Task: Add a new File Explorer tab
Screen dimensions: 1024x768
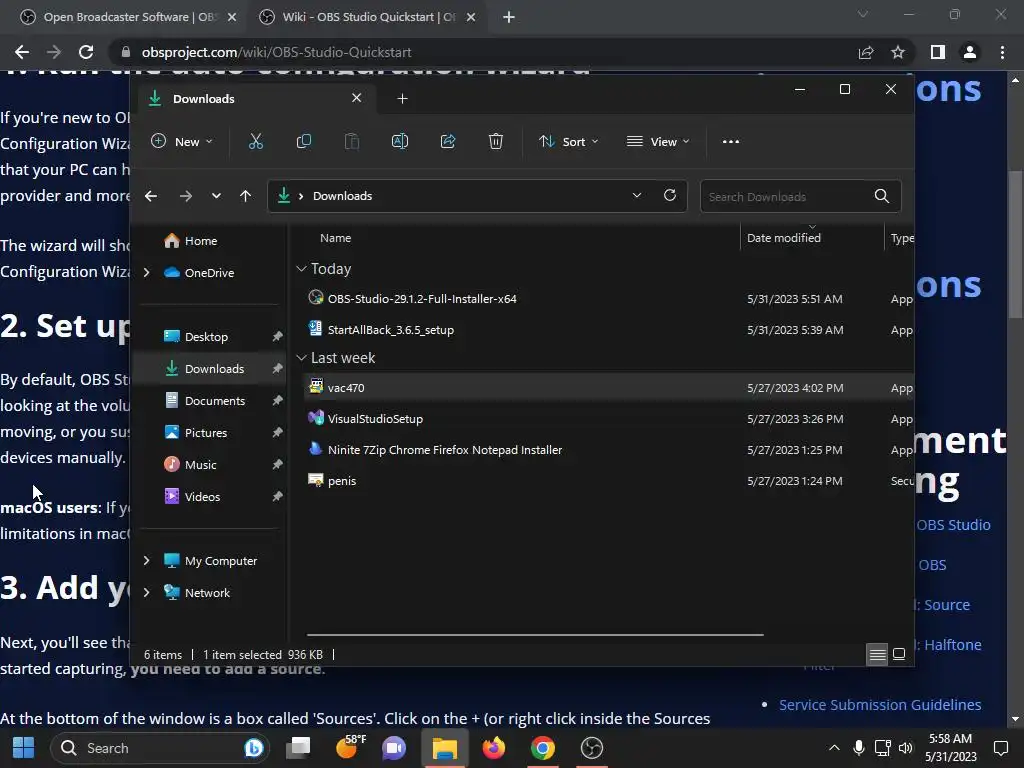Action: (402, 99)
